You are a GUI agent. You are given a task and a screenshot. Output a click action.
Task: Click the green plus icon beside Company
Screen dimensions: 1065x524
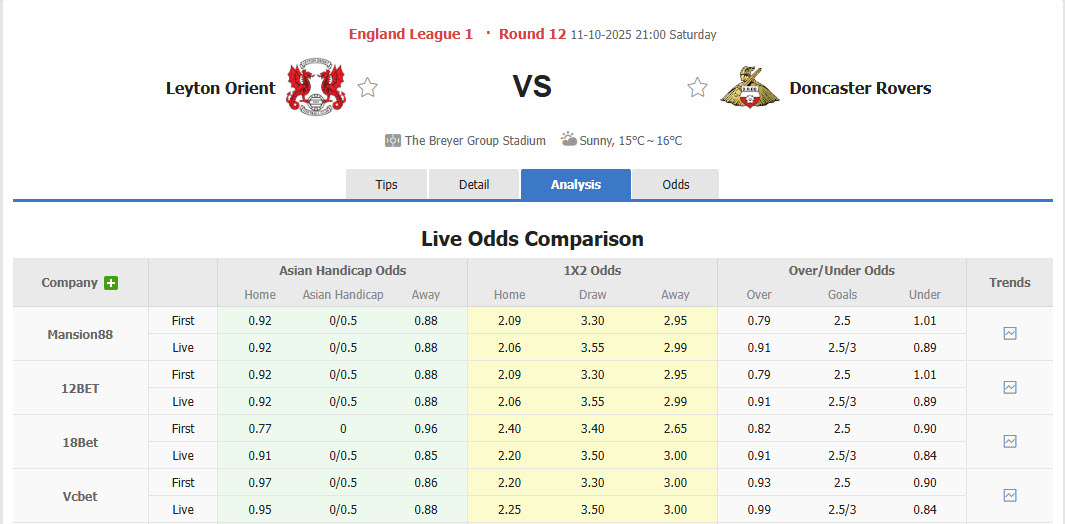click(111, 283)
